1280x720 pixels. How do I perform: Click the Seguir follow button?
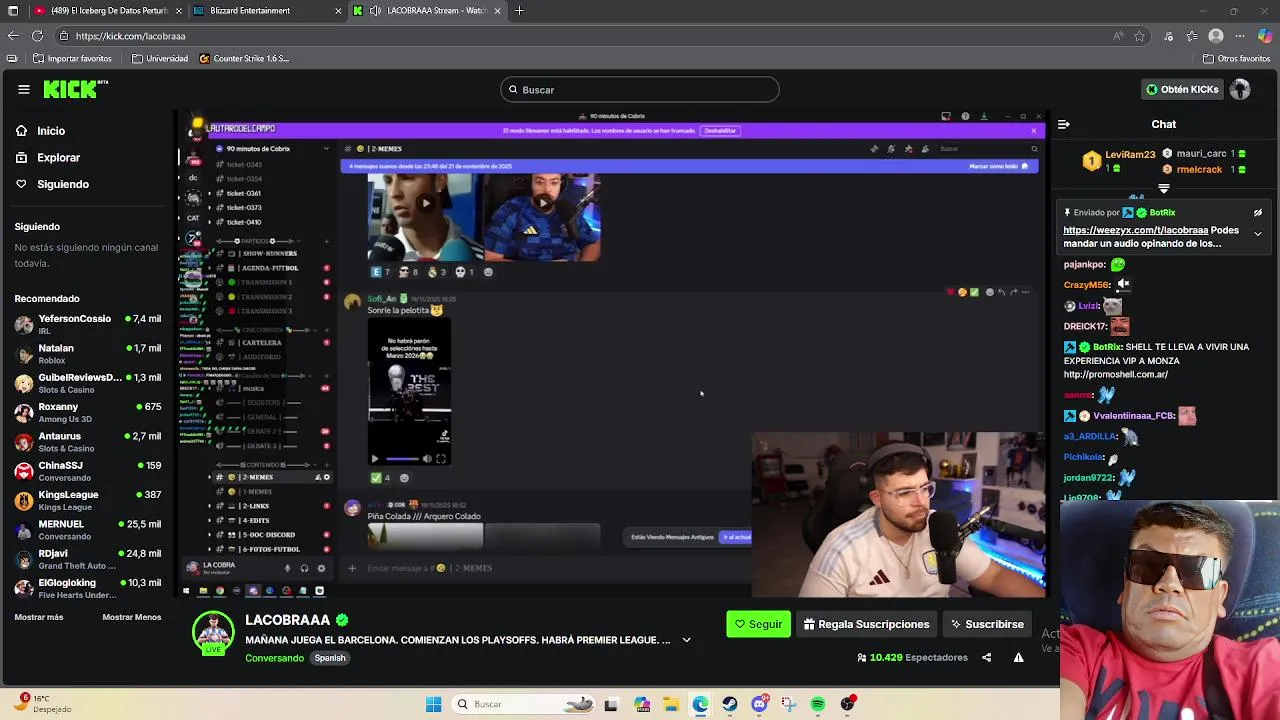758,624
